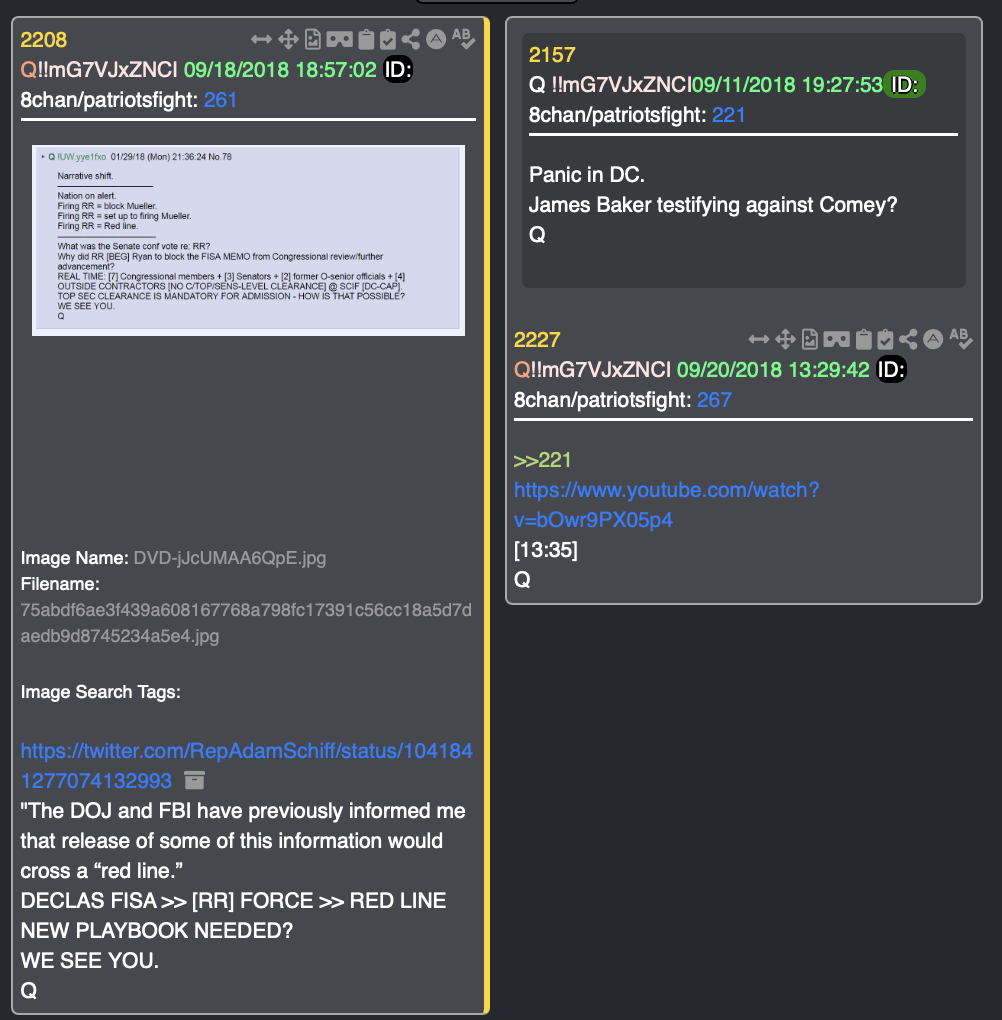Click the horizontal expand arrows on post 2208

pos(262,40)
